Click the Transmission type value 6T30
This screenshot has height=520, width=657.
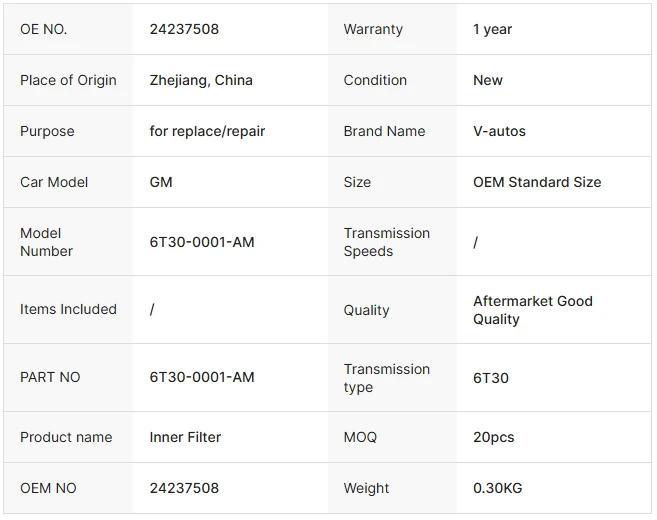(x=491, y=378)
